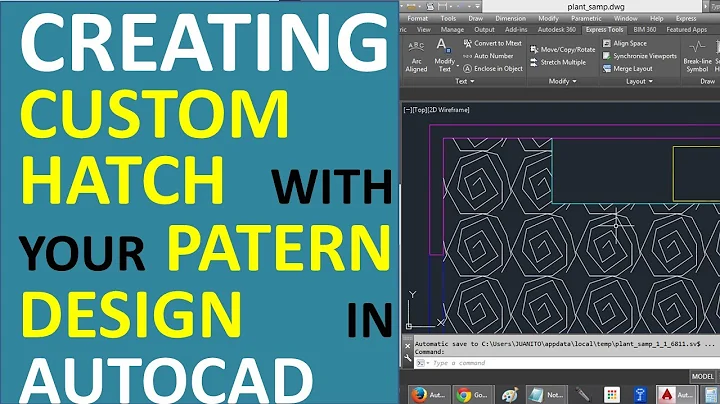Open the Modify Text dropdown arrow
The image size is (720, 404).
click(457, 67)
